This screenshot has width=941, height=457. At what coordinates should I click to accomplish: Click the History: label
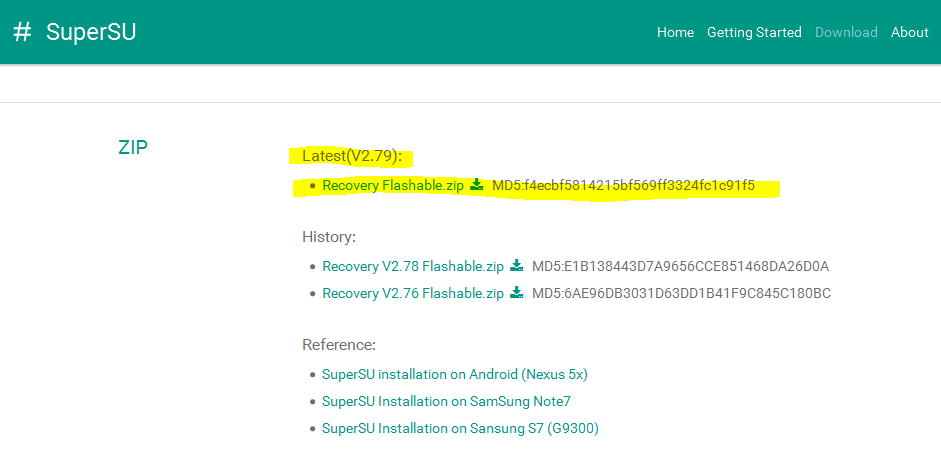pos(329,237)
